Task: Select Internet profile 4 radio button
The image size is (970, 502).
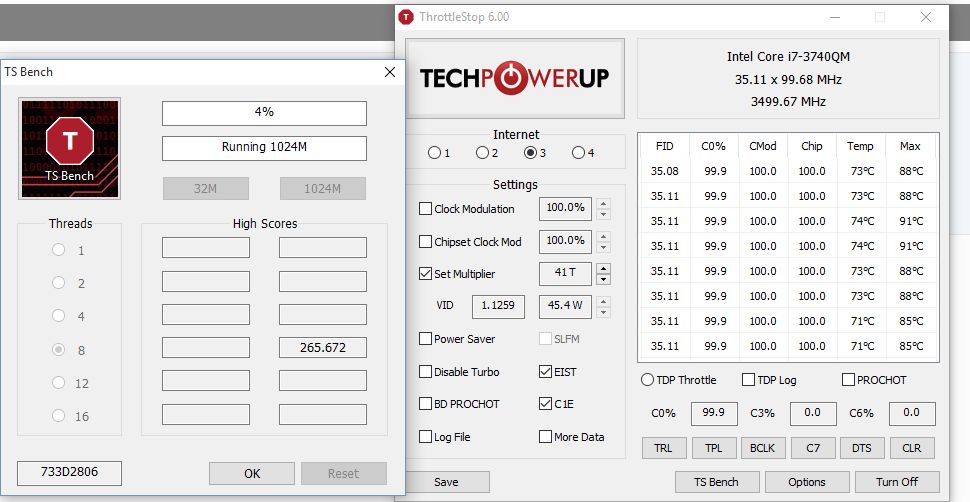Action: (x=578, y=152)
